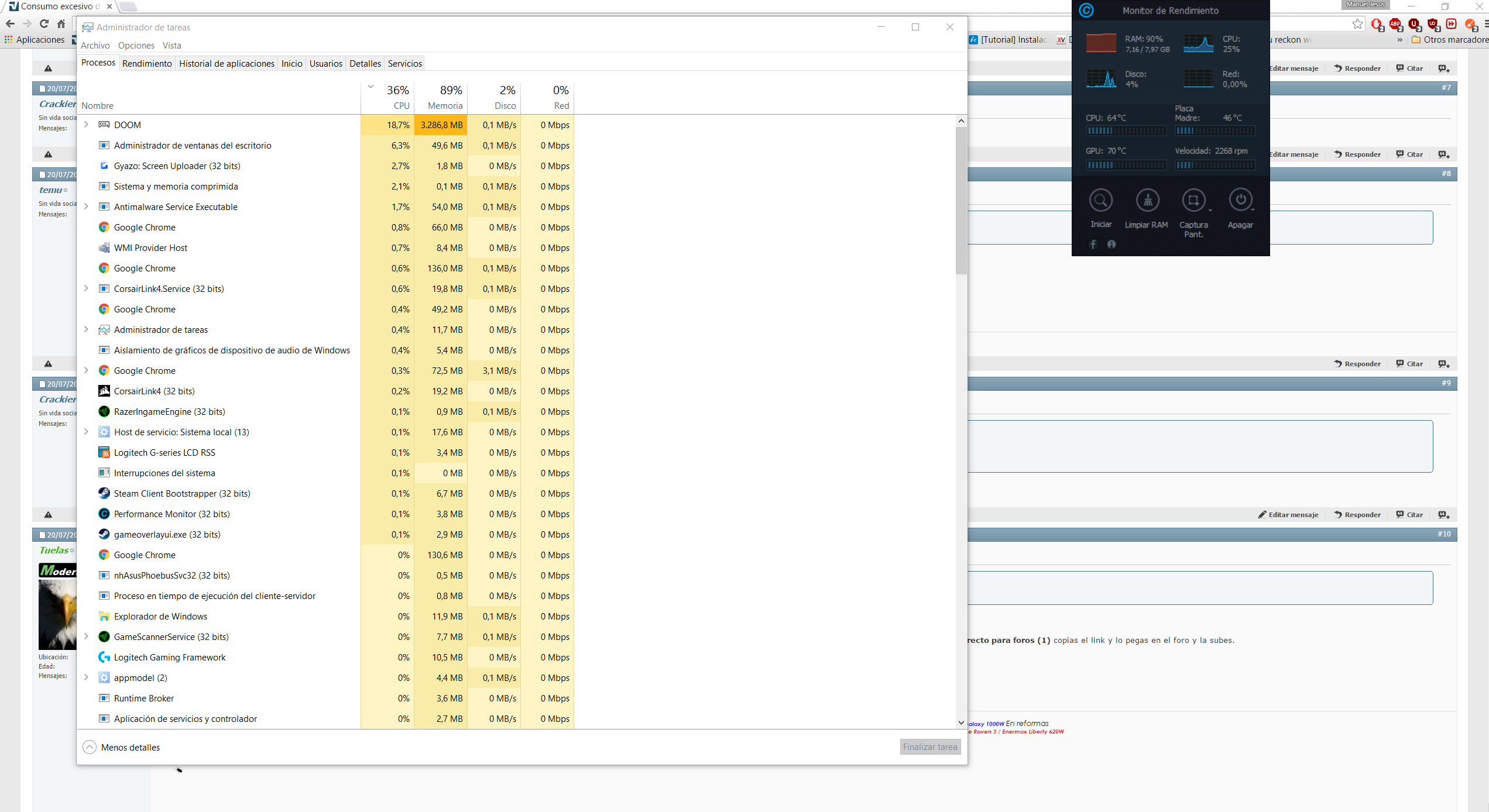The image size is (1489, 812).
Task: Expand Antimalware Service Executable entry
Action: click(x=87, y=207)
